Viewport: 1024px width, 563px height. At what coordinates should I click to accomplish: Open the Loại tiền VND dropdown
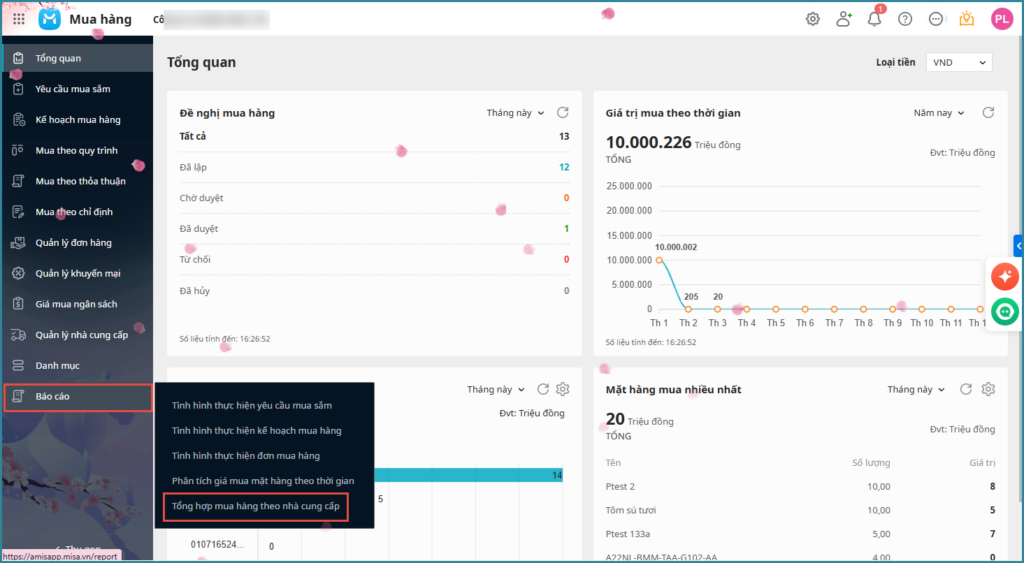pos(959,63)
